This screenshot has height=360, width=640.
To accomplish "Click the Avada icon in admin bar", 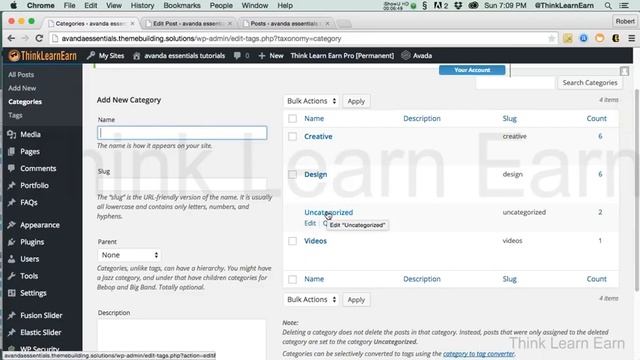I will pyautogui.click(x=405, y=56).
